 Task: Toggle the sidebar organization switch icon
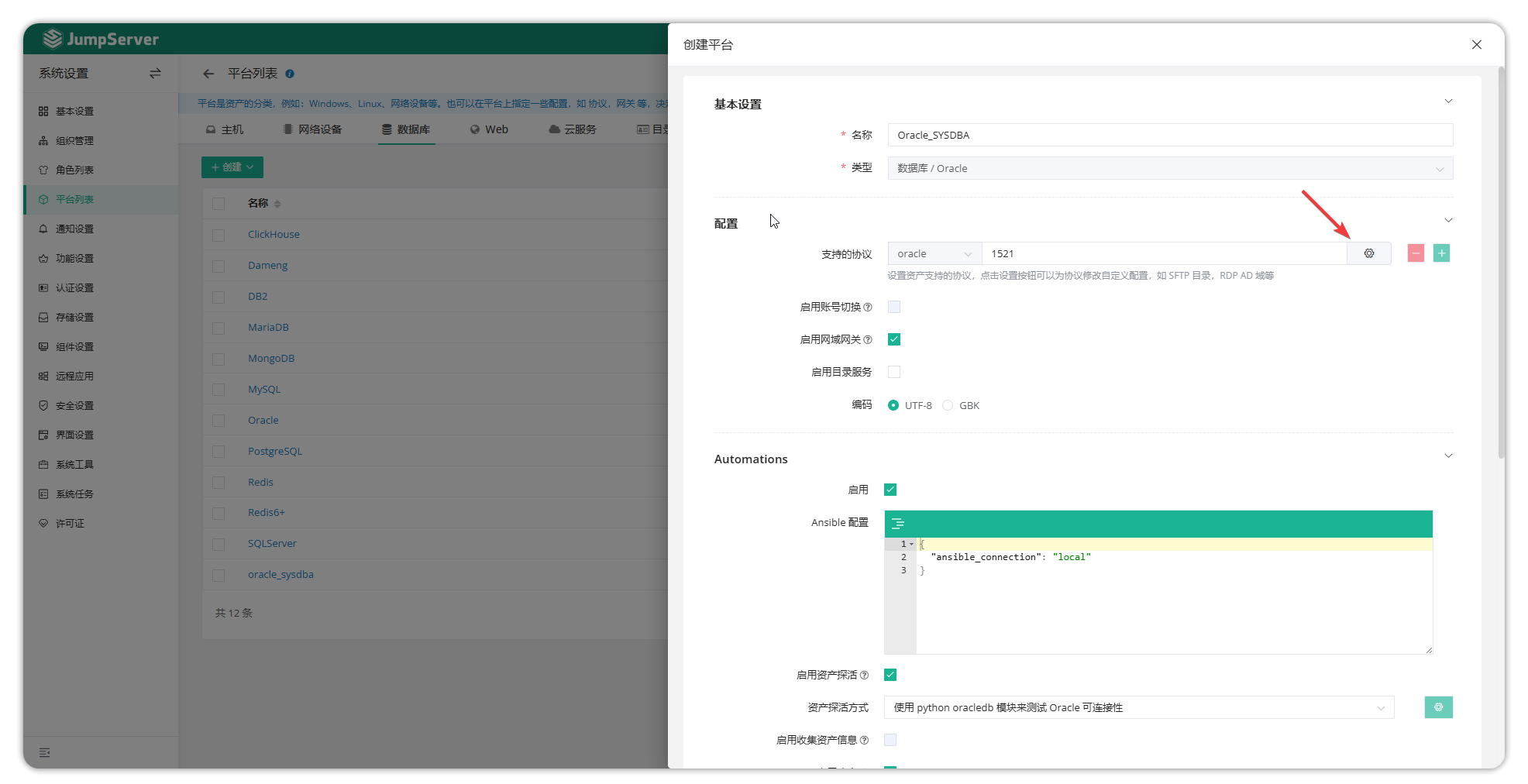tap(155, 74)
